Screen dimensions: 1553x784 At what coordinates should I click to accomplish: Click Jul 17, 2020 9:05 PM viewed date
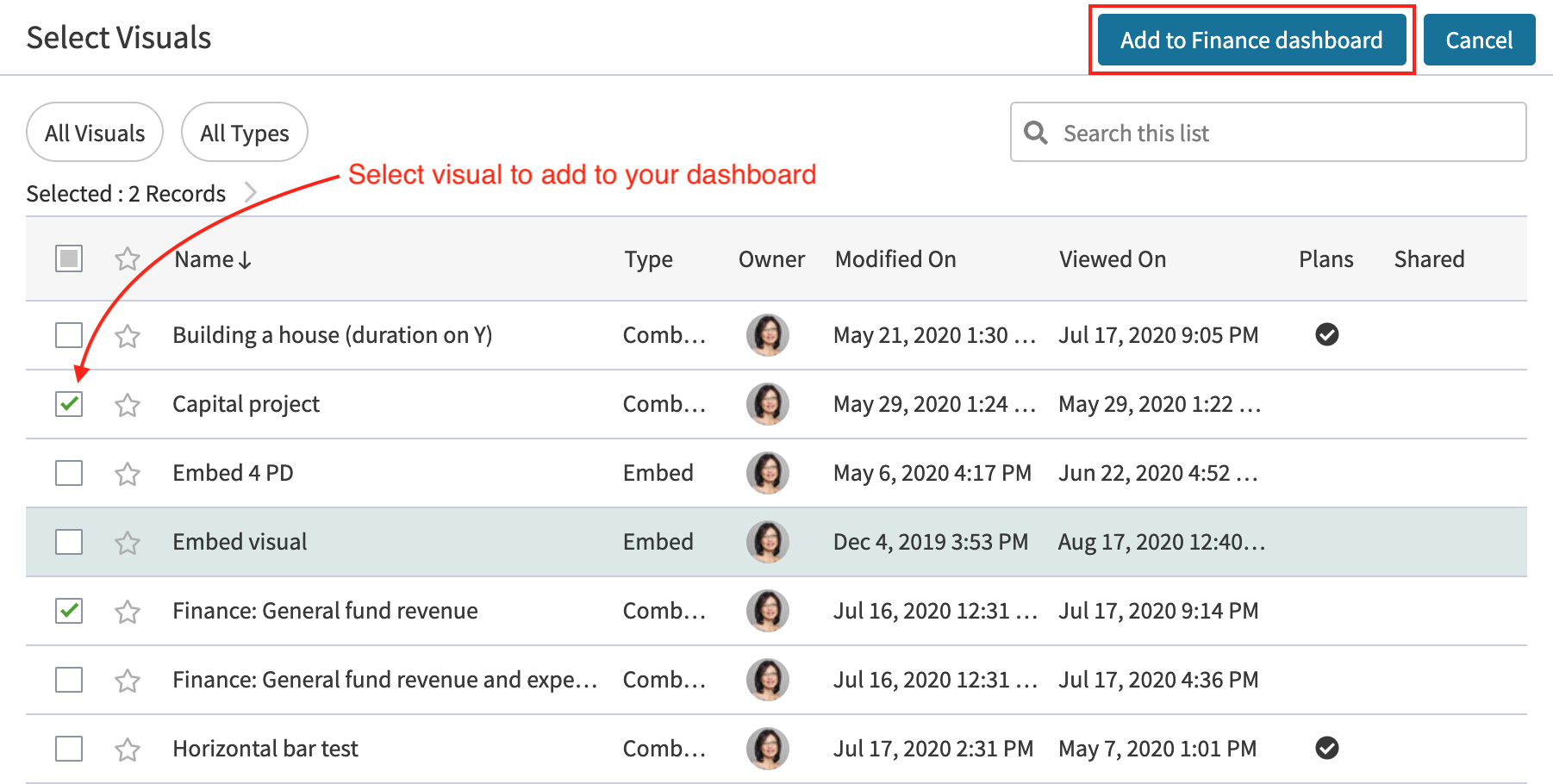(1158, 335)
